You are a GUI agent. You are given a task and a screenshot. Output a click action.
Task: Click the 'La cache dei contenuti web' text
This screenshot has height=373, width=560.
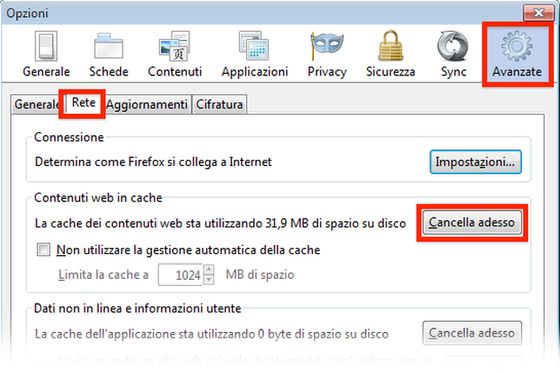pyautogui.click(x=220, y=223)
